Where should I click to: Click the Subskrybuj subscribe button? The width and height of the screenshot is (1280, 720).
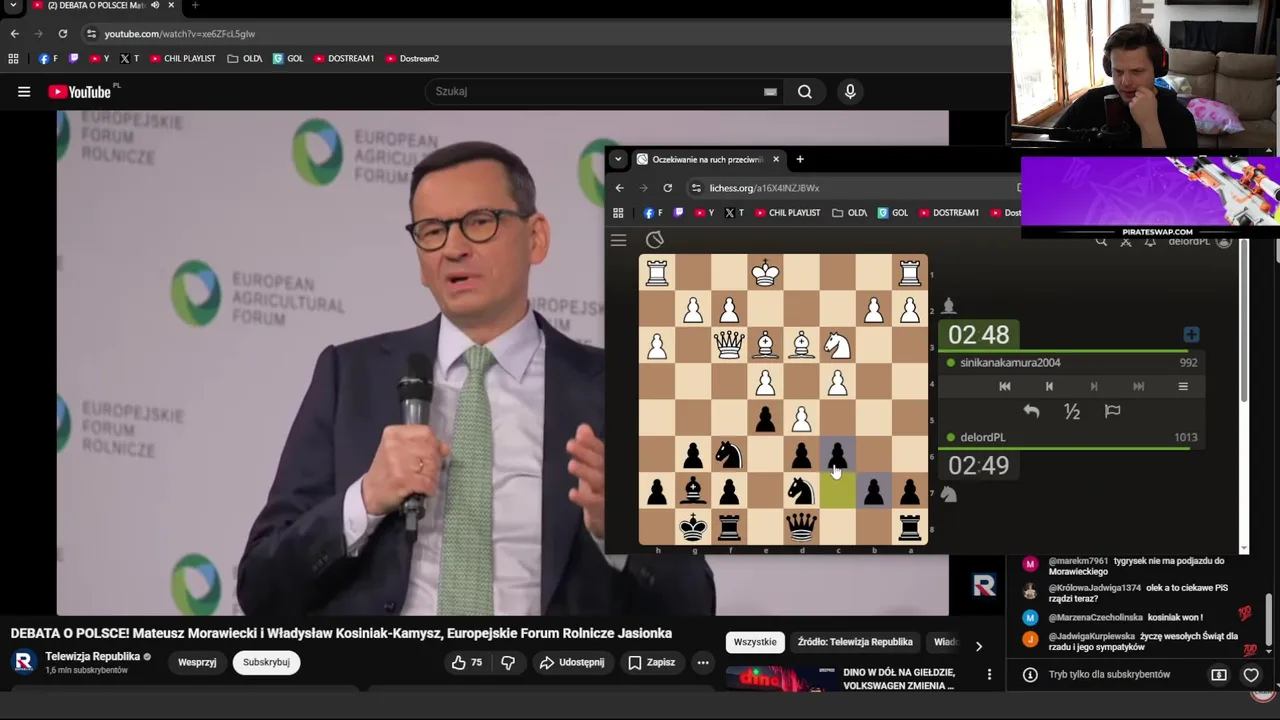[266, 662]
